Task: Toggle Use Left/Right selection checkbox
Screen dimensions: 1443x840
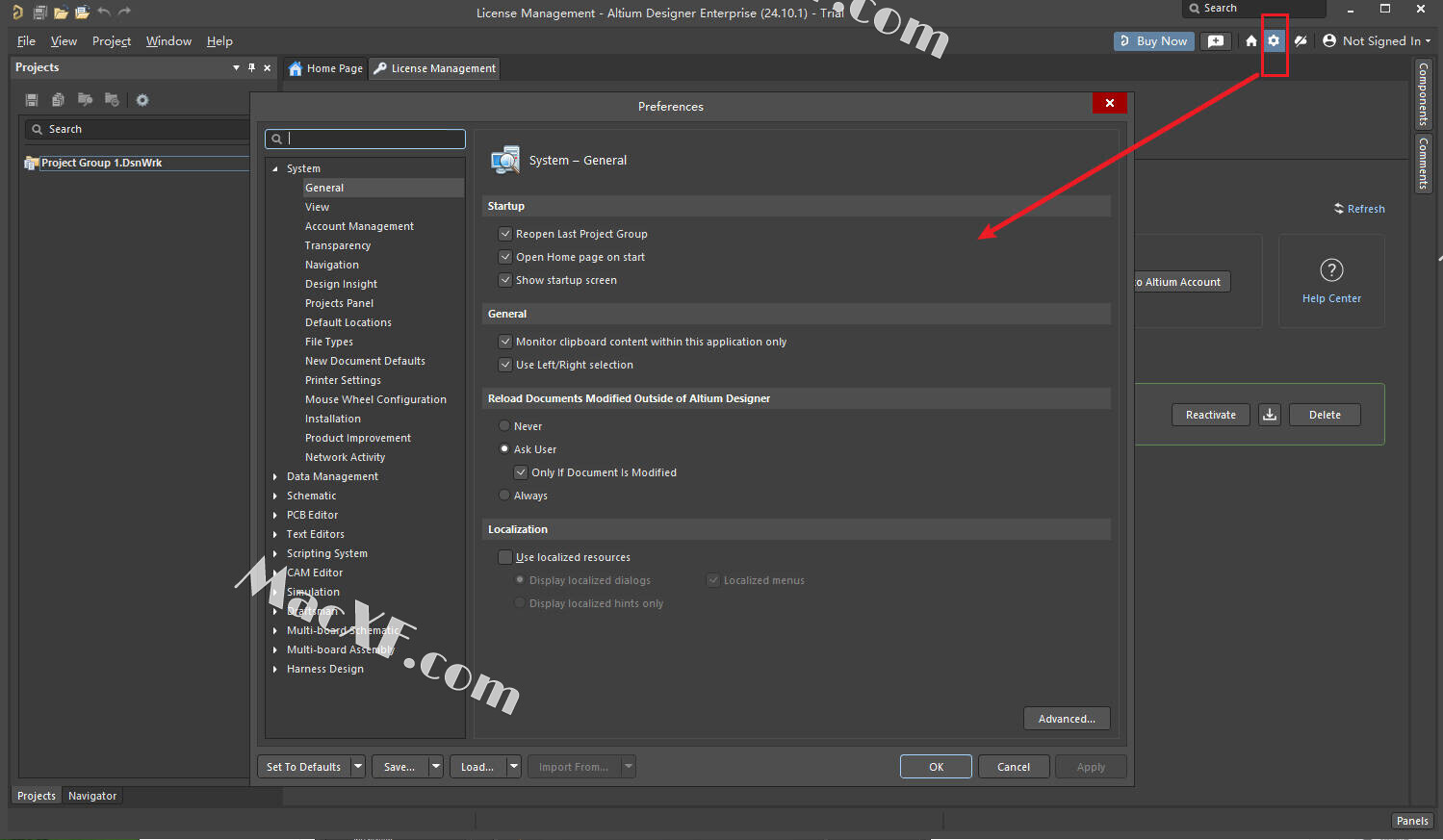Action: 504,365
